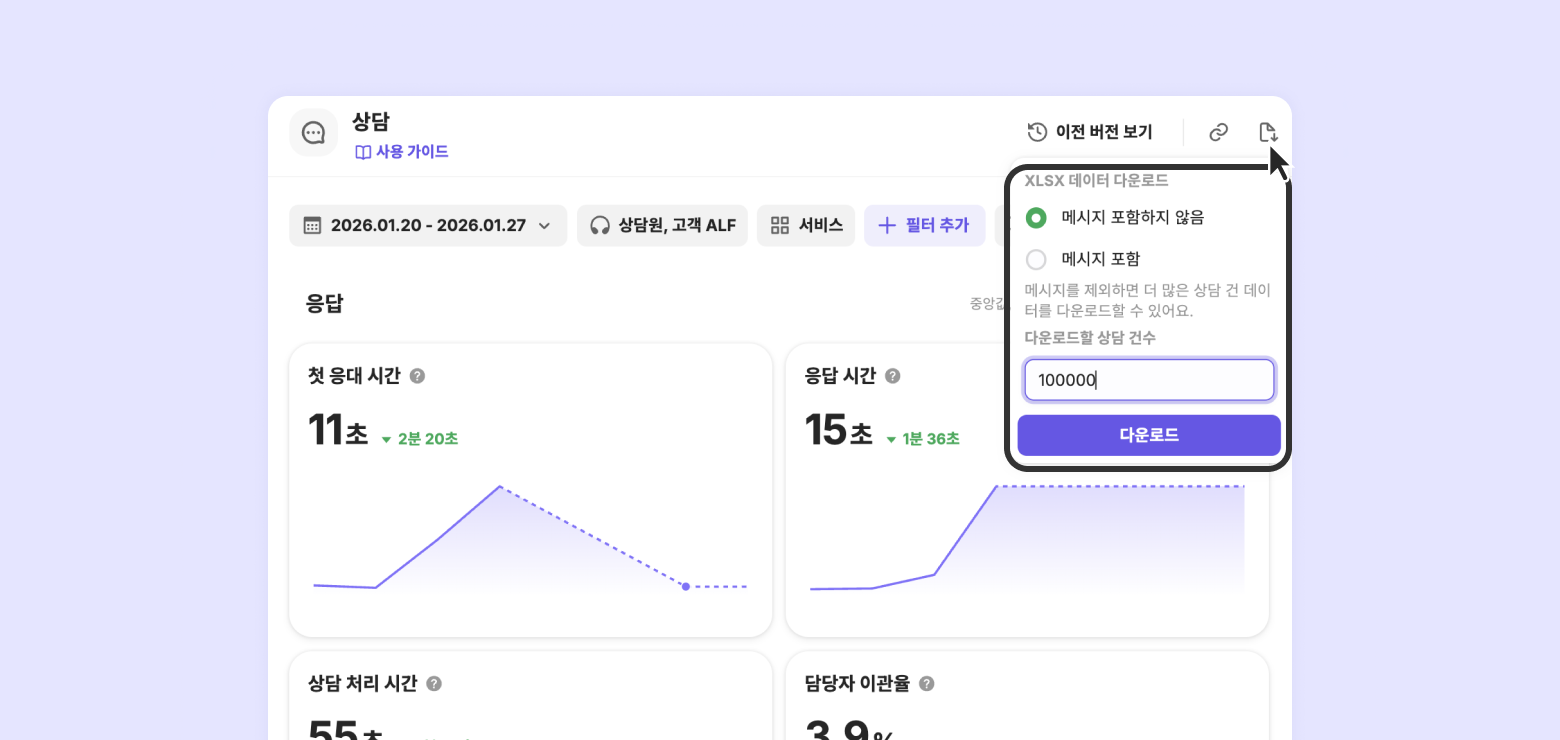The image size is (1560, 740).
Task: Click the 이전 버전 보기 button
Action: pos(1090,132)
